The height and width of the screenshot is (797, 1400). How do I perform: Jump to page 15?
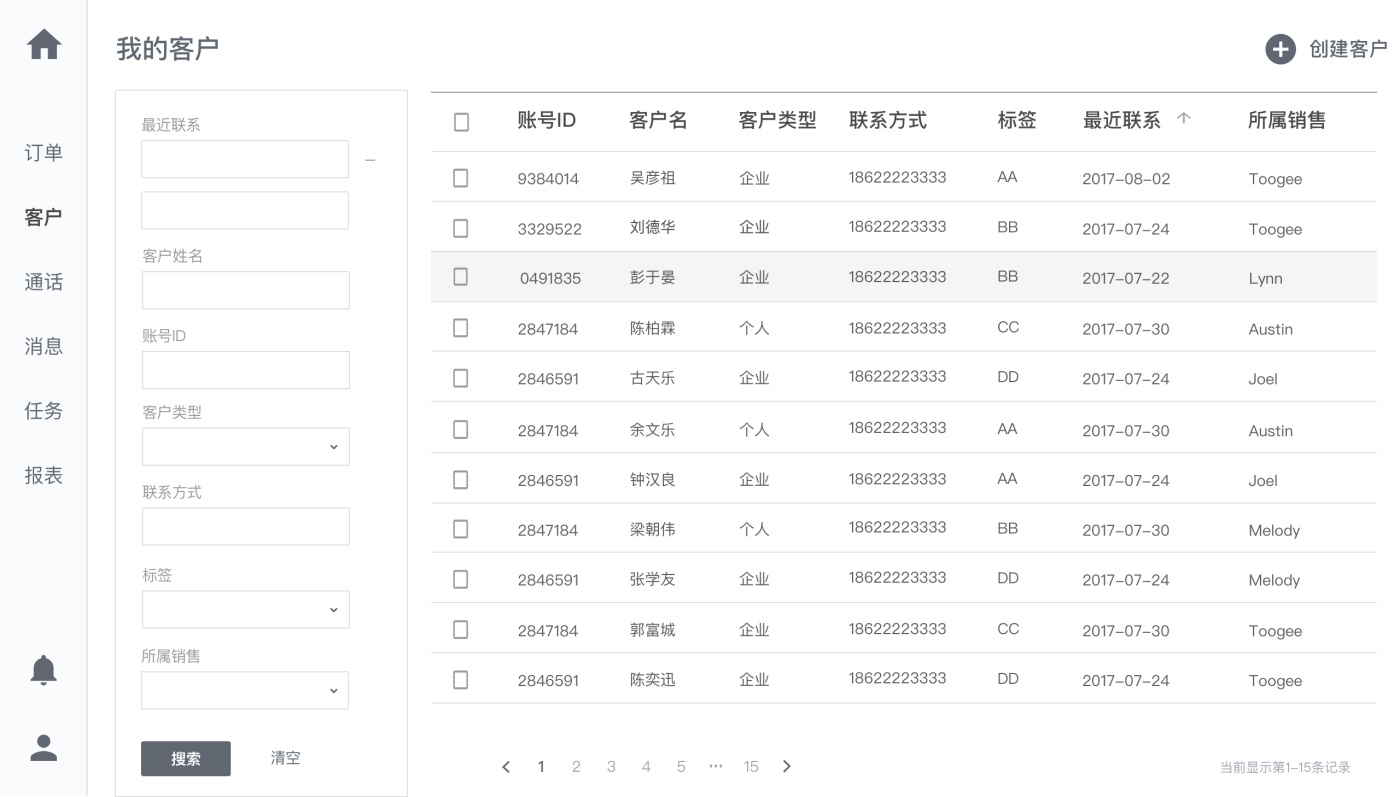pyautogui.click(x=751, y=767)
